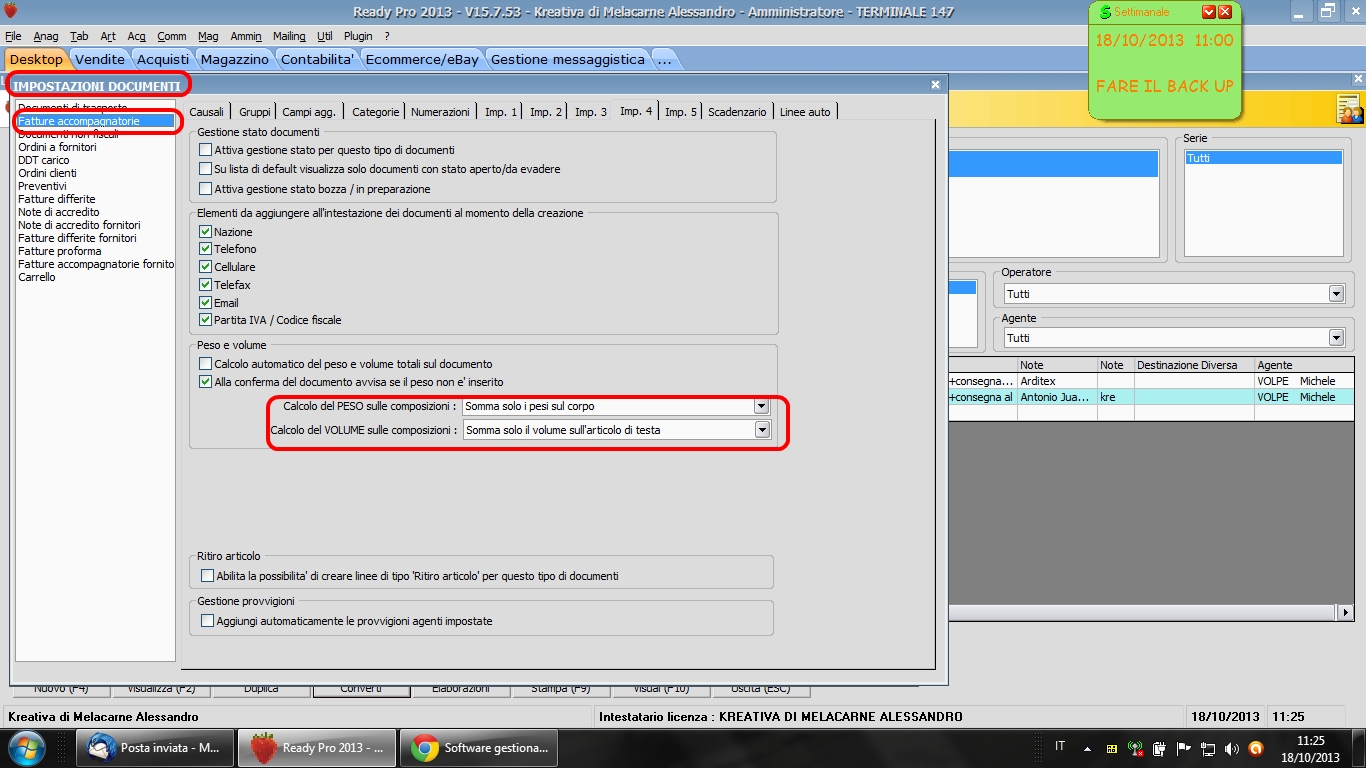Image resolution: width=1366 pixels, height=768 pixels.
Task: Click the network connection tray icon
Action: coord(1208,748)
